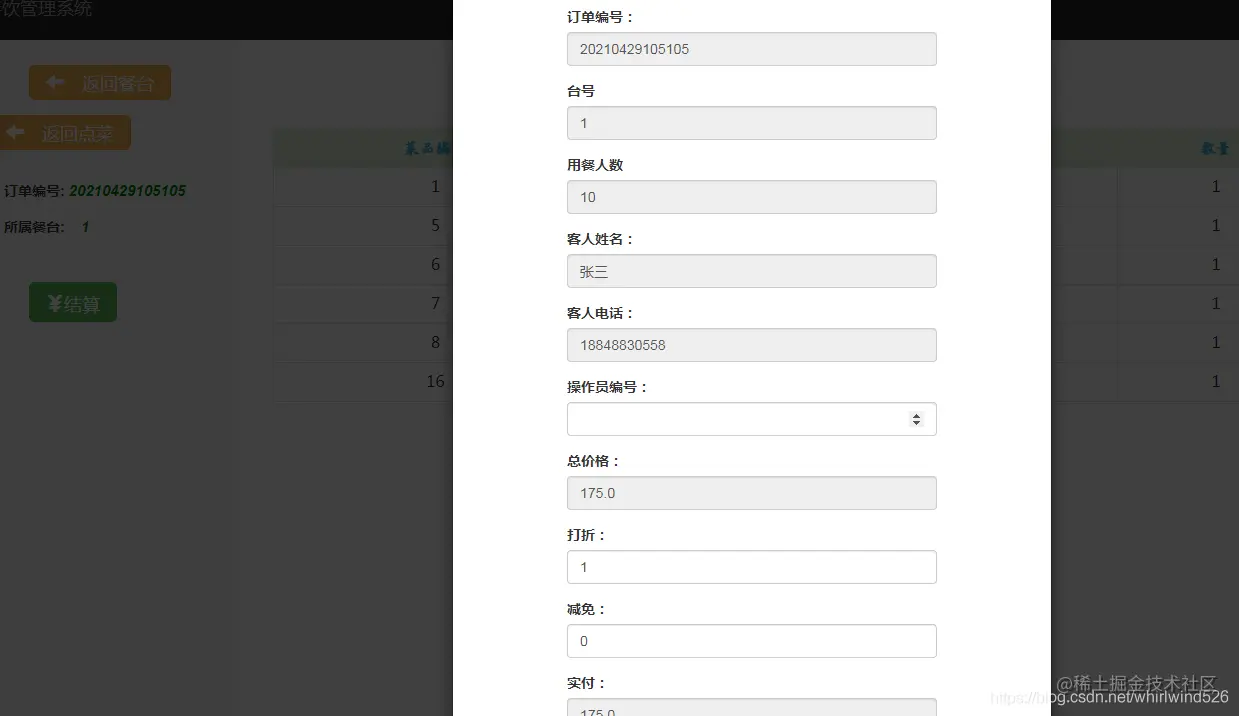
Task: Click the sidebar order number 20210429105105
Action: point(127,191)
